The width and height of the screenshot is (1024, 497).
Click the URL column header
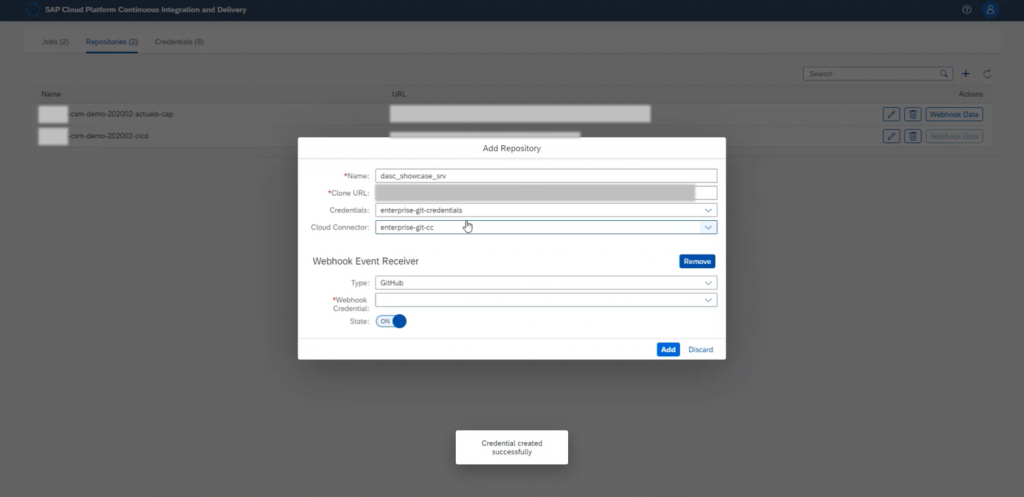pyautogui.click(x=398, y=94)
